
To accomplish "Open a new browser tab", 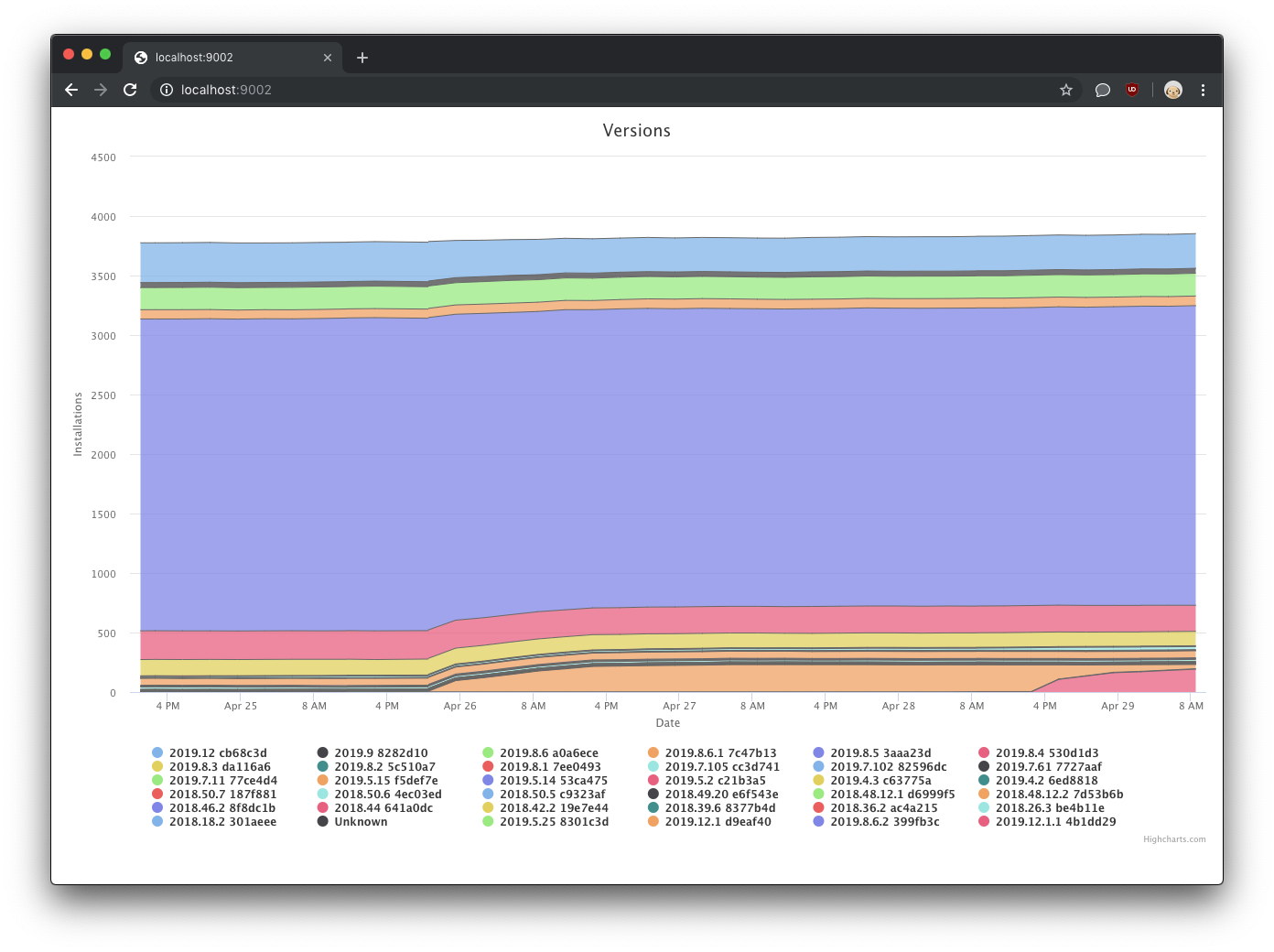I will point(362,58).
